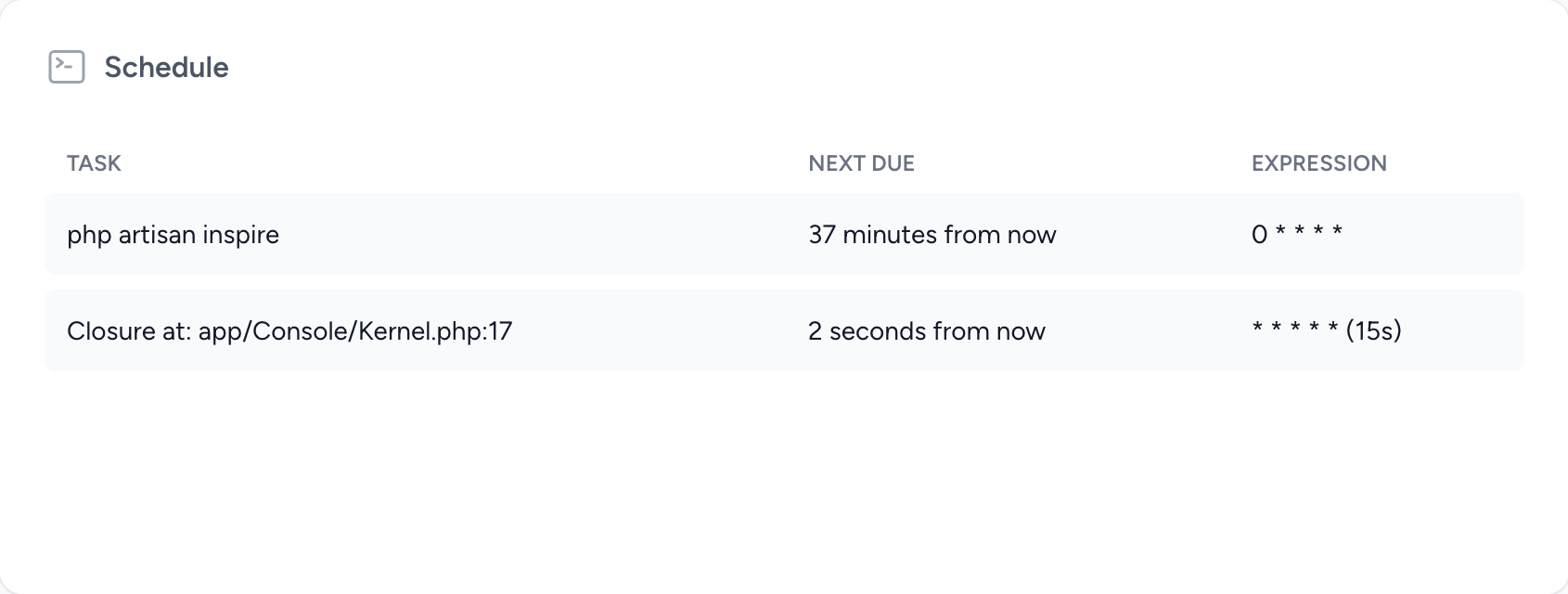
Task: Click the NEXT DUE column header
Action: (x=861, y=163)
